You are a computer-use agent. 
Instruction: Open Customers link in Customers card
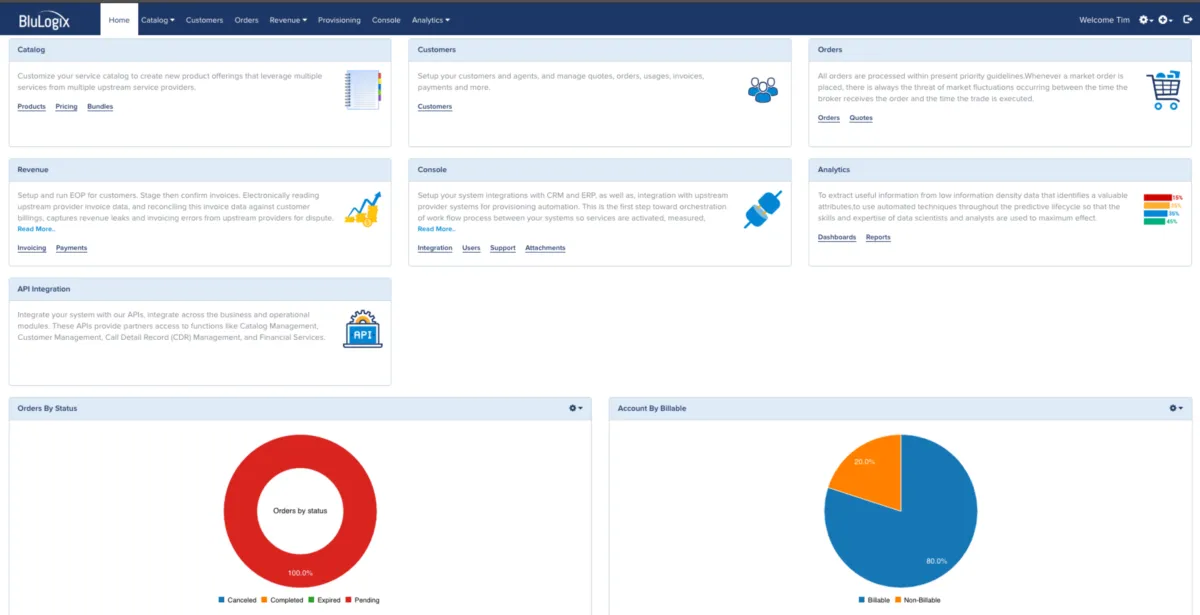[x=435, y=106]
